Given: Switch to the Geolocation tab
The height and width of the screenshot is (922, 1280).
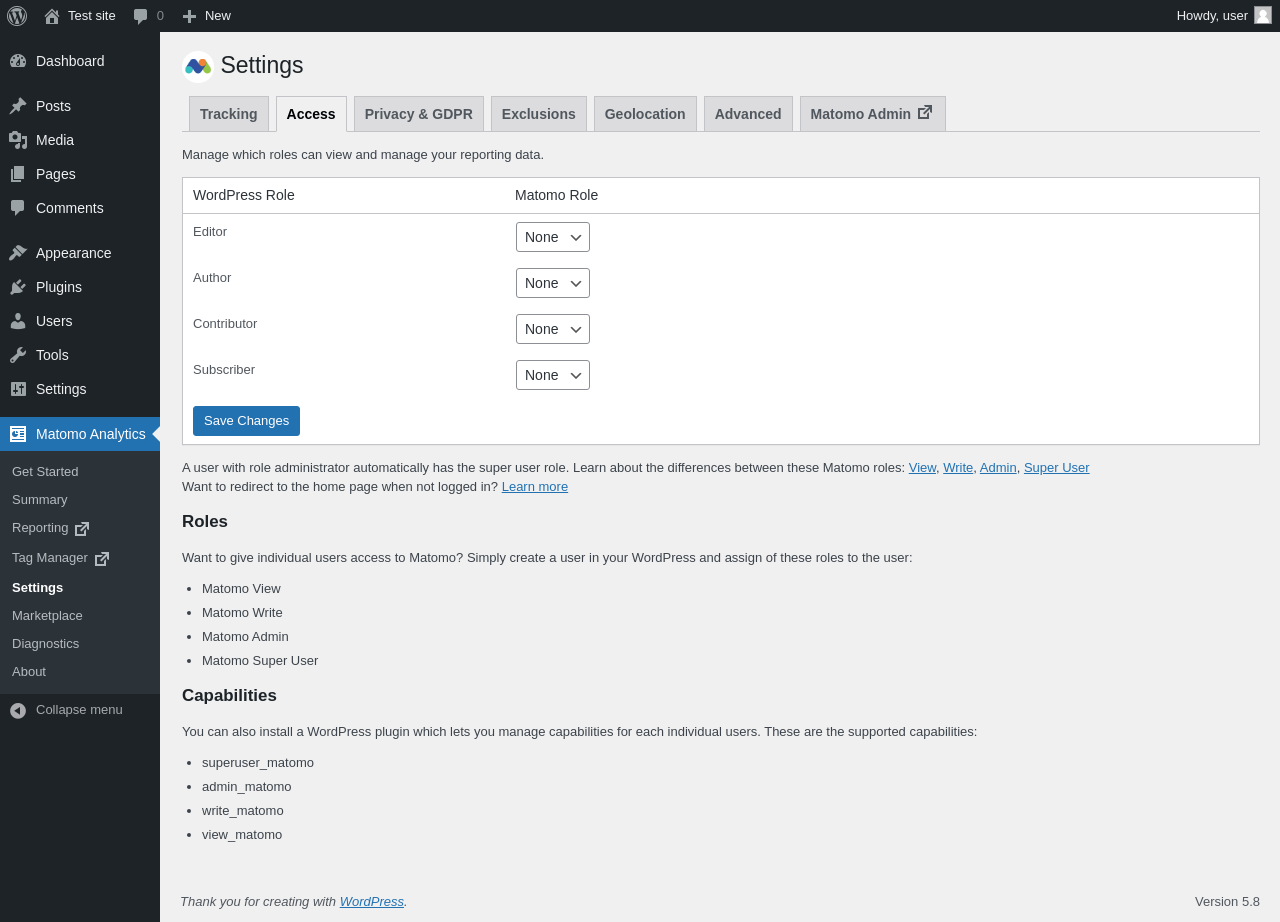Looking at the screenshot, I should pos(645,114).
